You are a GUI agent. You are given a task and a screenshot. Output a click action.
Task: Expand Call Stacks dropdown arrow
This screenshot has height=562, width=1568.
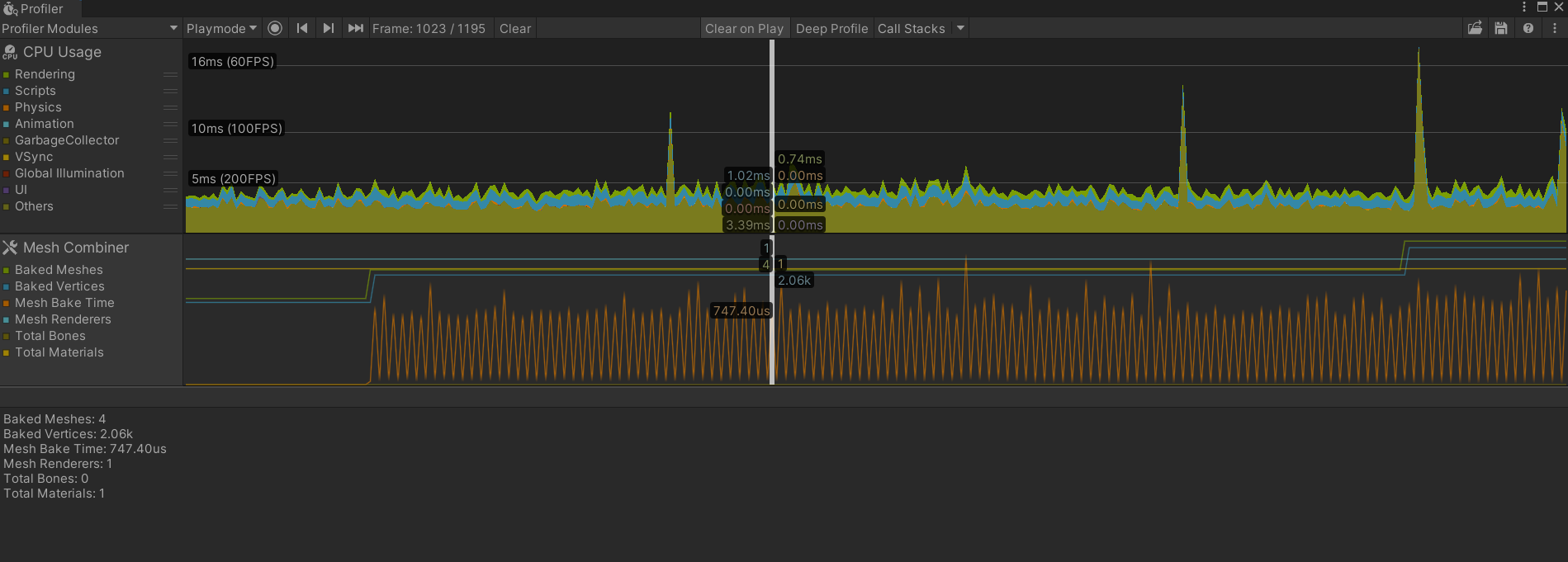tap(960, 28)
